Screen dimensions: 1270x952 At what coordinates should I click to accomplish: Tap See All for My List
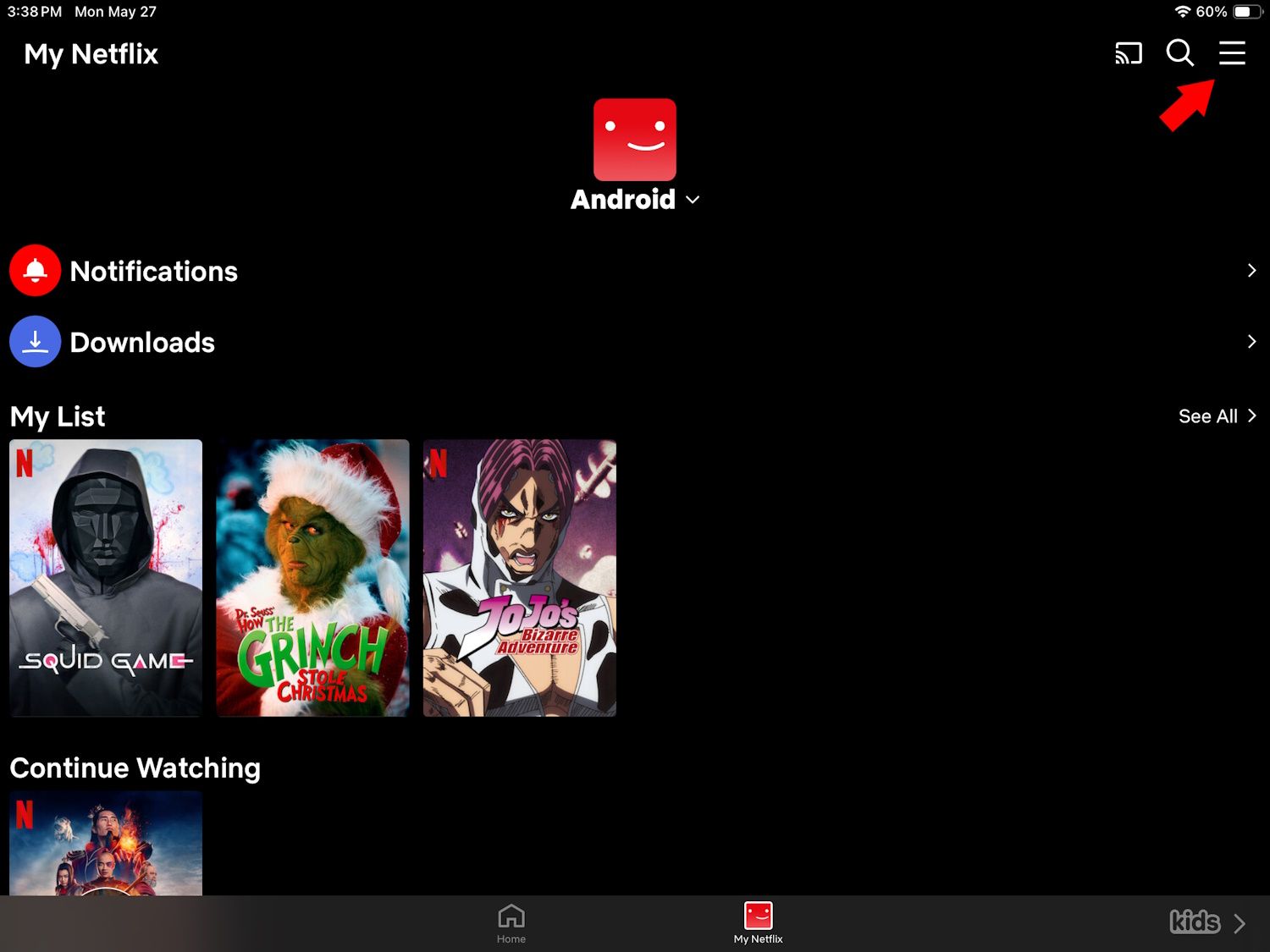[x=1218, y=416]
